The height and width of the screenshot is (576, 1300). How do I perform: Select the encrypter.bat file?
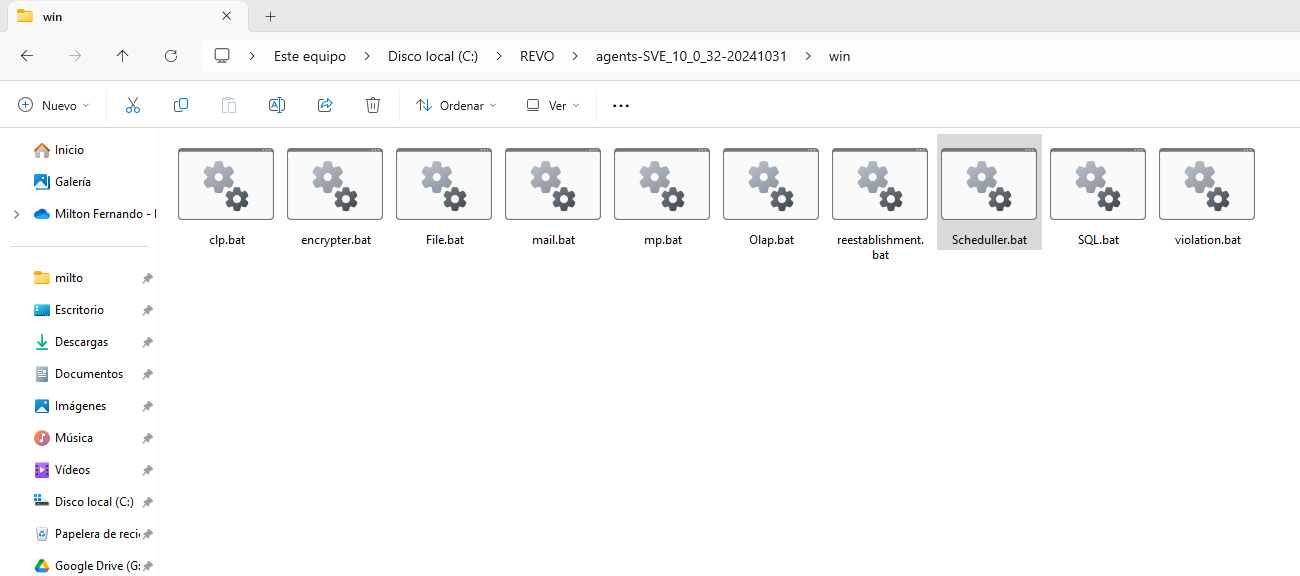click(335, 192)
